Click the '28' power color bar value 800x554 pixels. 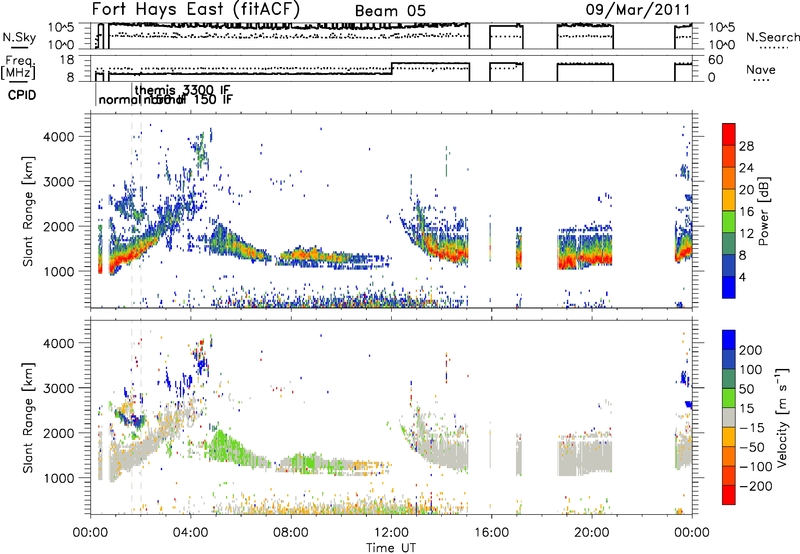click(746, 146)
